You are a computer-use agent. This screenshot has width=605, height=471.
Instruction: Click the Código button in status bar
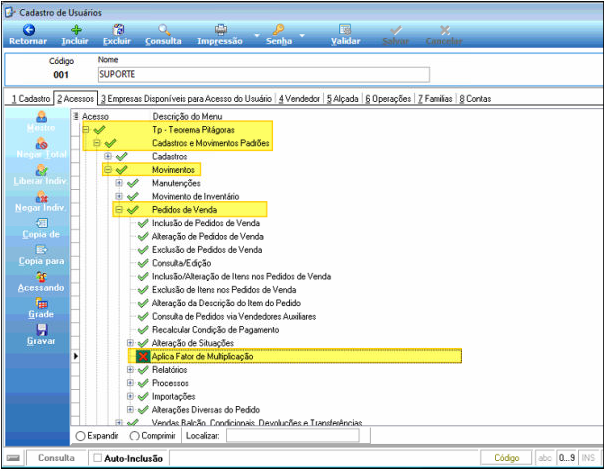(x=506, y=458)
